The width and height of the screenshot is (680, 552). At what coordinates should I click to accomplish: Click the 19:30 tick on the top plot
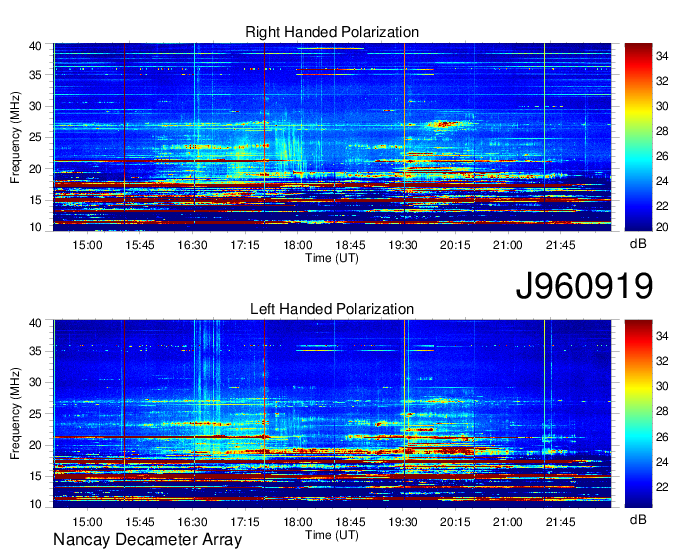point(402,245)
